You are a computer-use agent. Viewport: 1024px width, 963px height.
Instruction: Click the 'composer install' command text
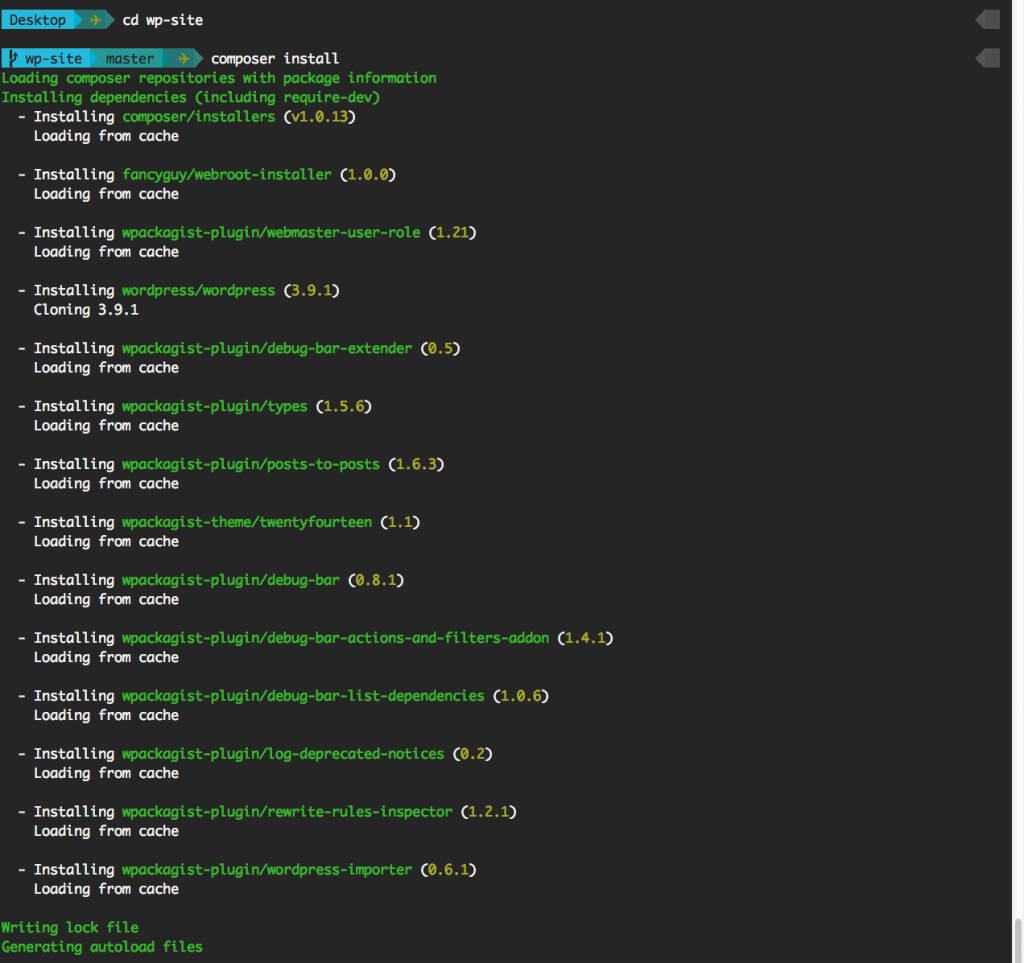point(275,59)
